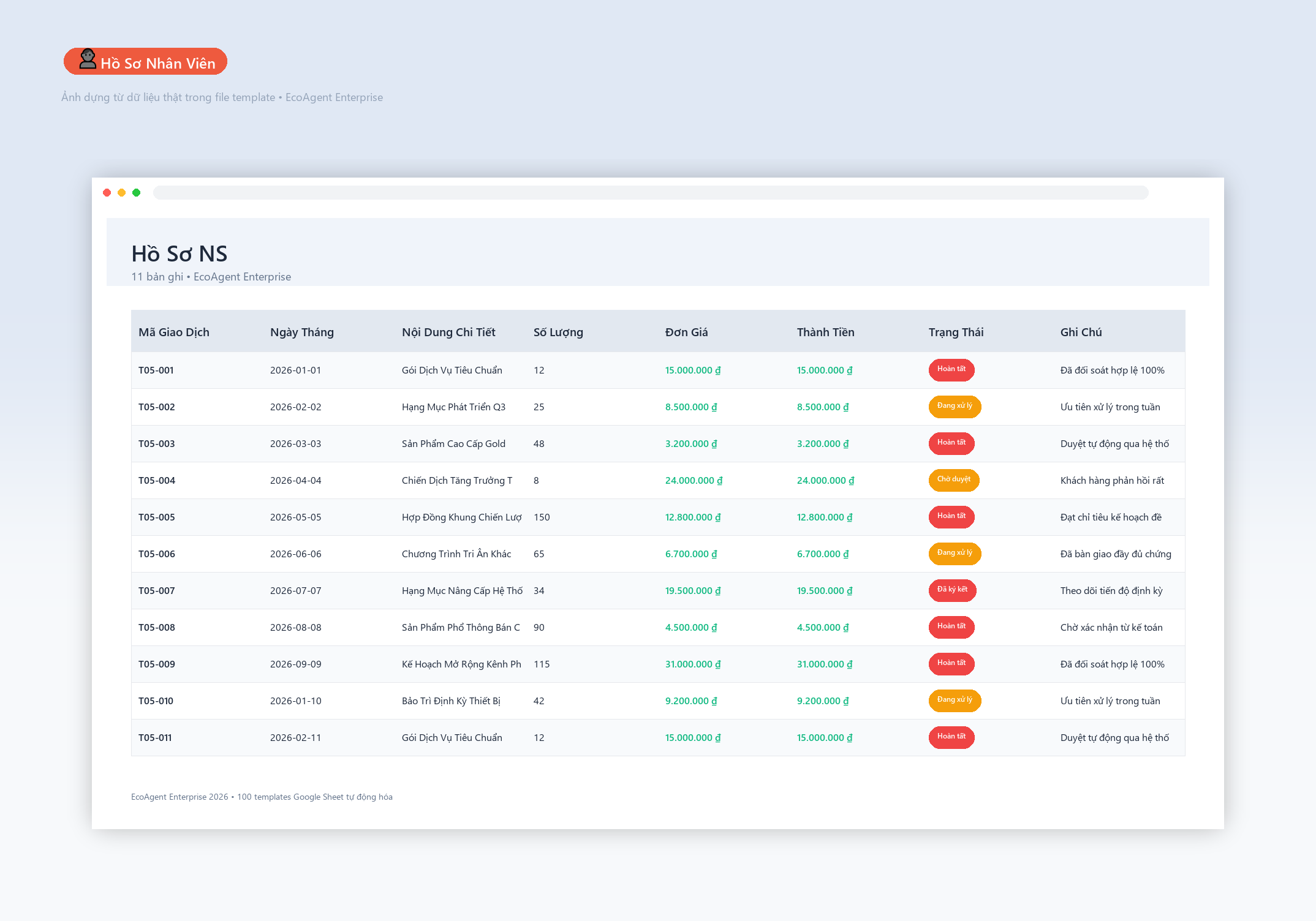Click the employee avatar icon in the badge
Viewport: 1316px width, 921px height.
(88, 59)
